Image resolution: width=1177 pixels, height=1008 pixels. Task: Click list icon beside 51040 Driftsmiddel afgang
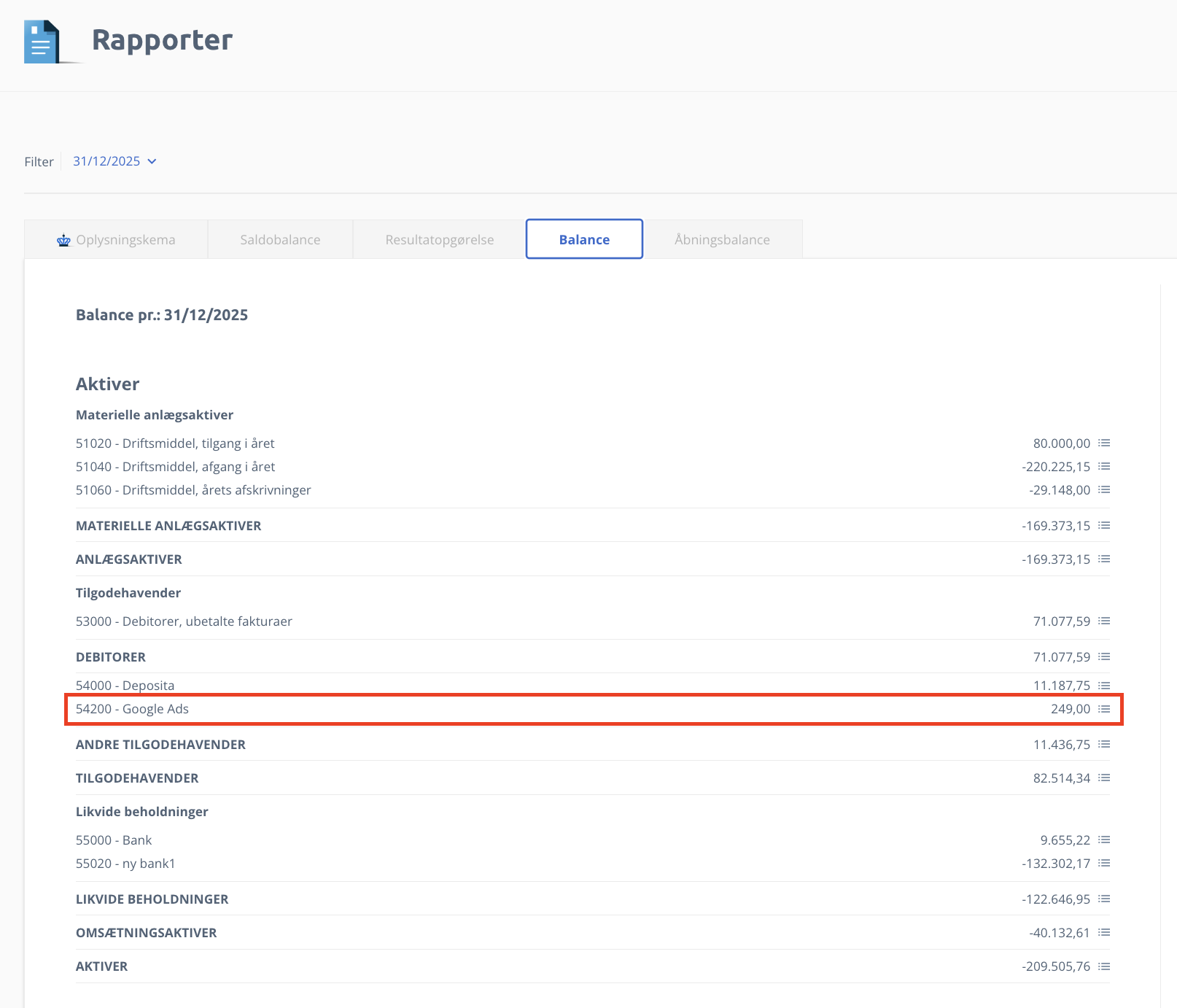pos(1104,467)
